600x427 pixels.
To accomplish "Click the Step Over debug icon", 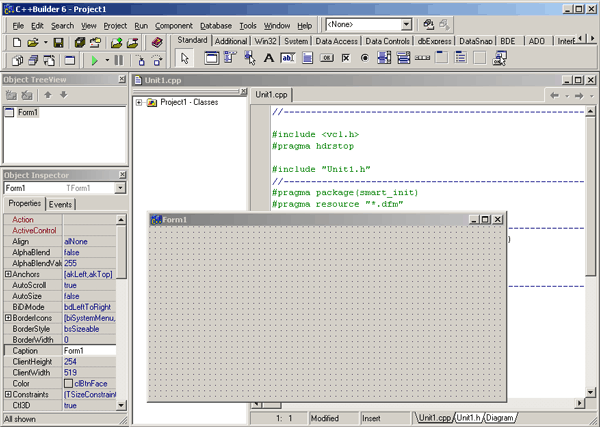I will [x=157, y=60].
